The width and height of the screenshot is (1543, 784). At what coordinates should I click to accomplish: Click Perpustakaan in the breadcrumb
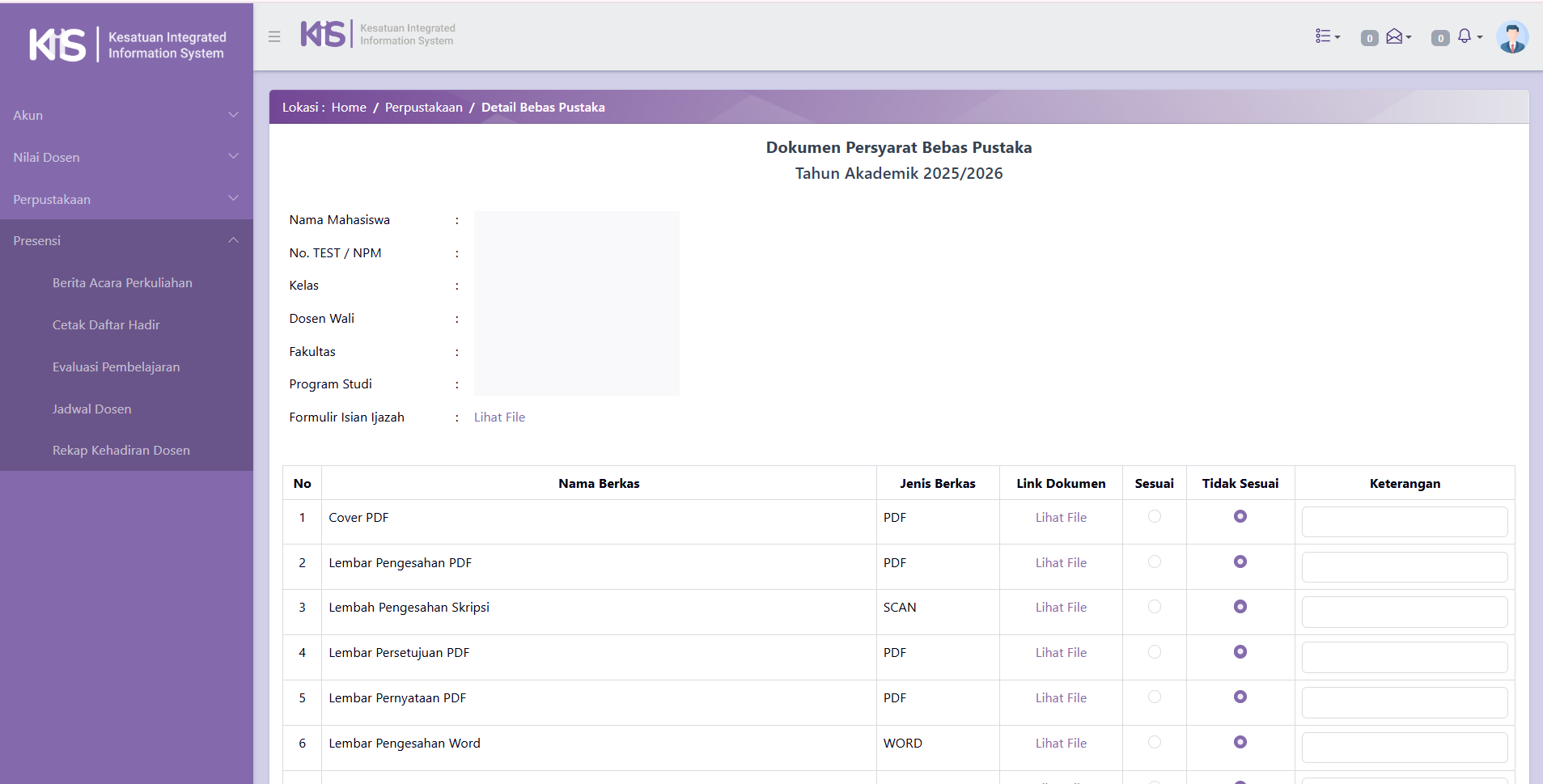click(x=423, y=107)
